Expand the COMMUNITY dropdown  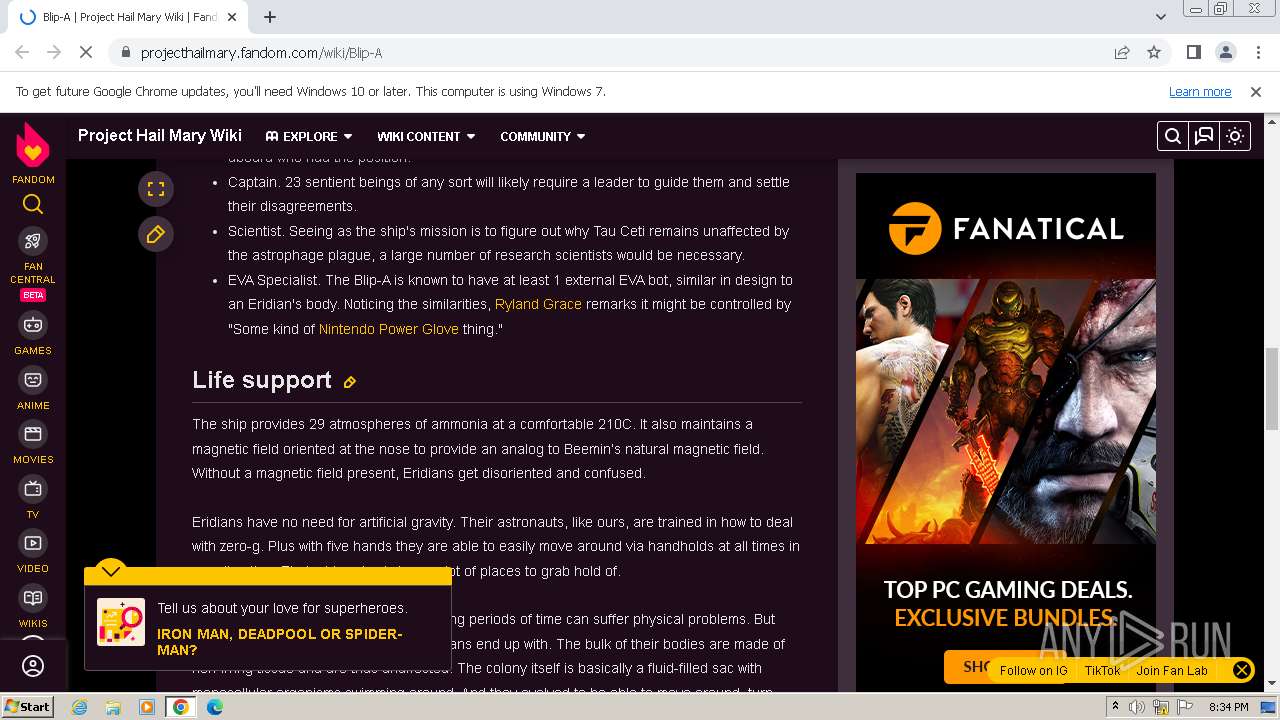tap(543, 136)
